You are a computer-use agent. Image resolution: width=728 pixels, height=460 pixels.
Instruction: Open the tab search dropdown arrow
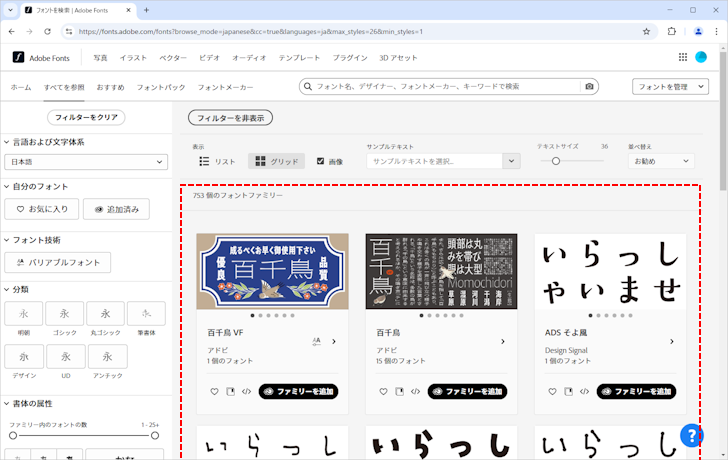pos(10,10)
